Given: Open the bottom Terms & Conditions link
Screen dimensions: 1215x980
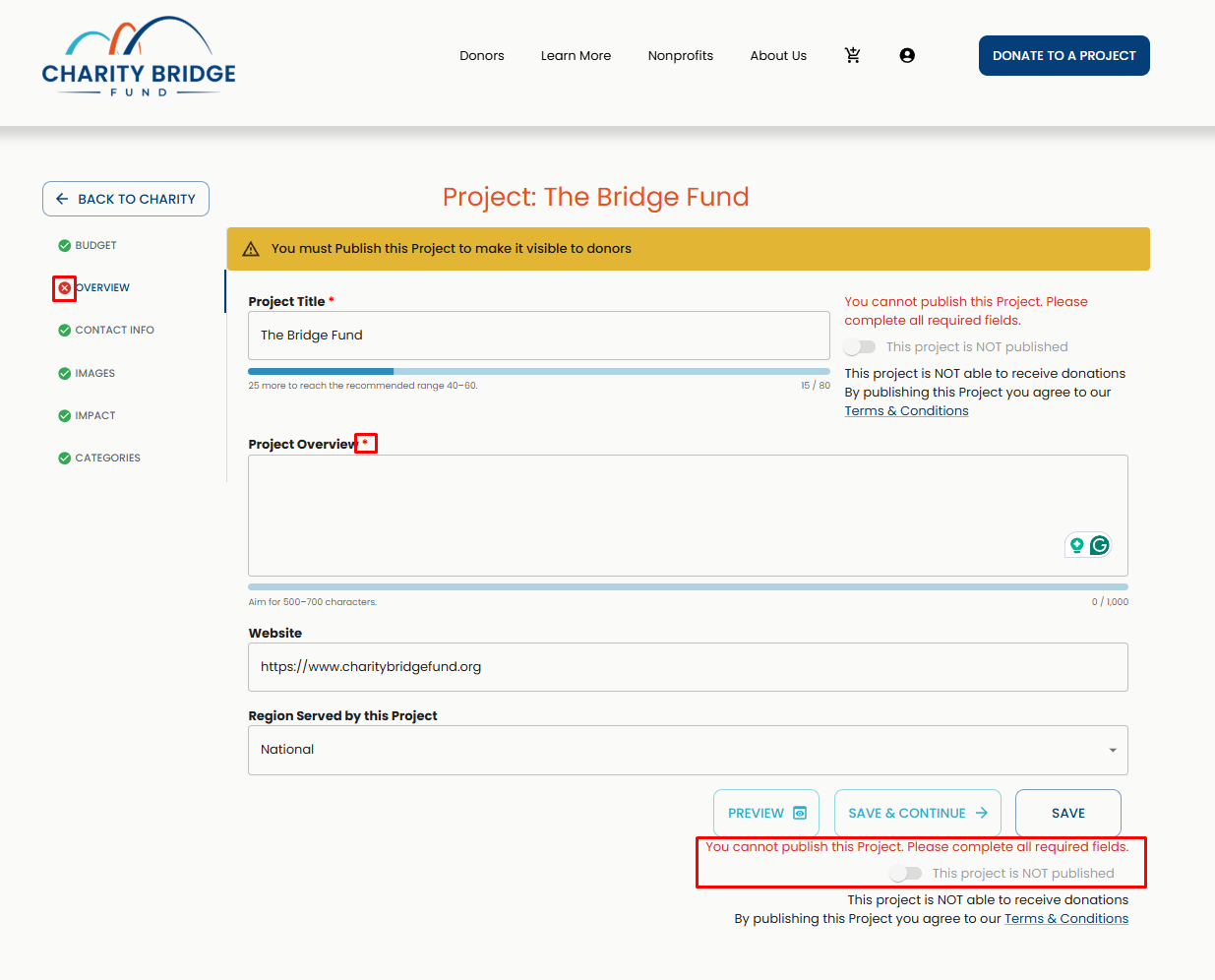Looking at the screenshot, I should coord(1066,918).
